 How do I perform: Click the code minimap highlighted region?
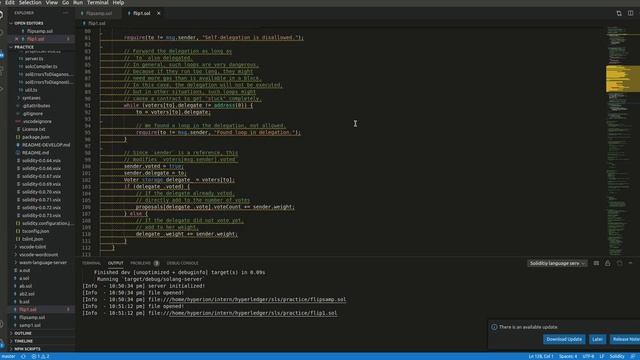623,79
